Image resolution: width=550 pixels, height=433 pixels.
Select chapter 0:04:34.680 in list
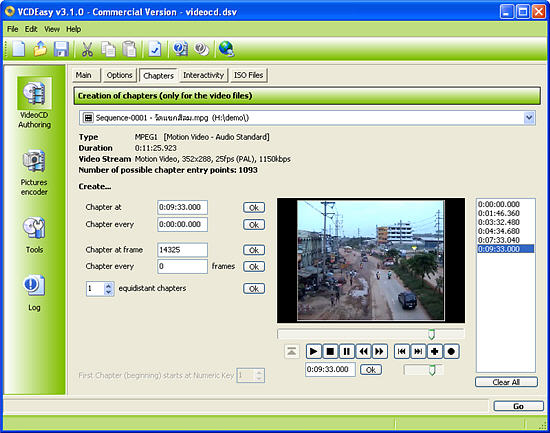click(x=505, y=231)
